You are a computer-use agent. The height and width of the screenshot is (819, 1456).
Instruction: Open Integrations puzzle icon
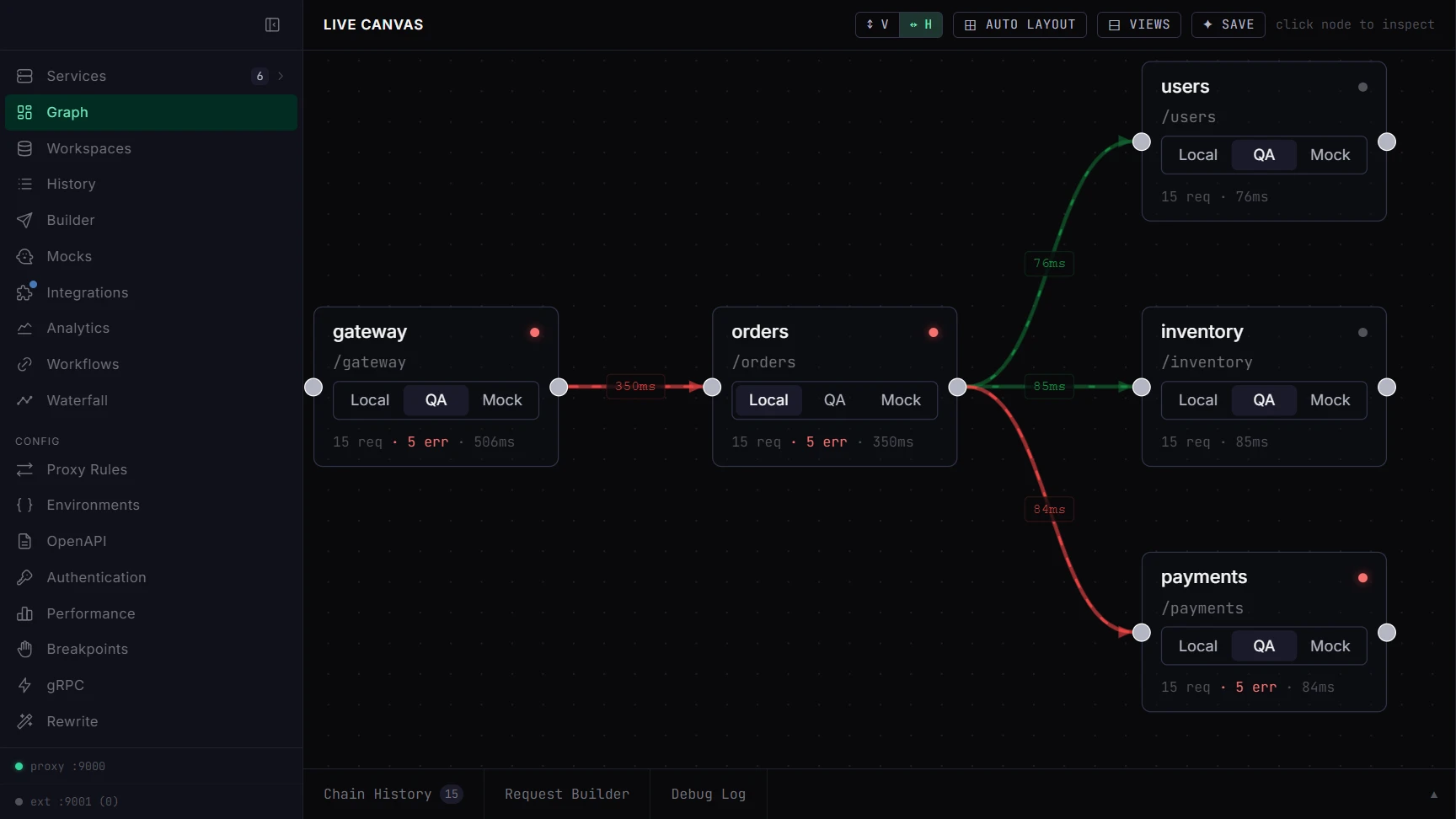[x=24, y=292]
